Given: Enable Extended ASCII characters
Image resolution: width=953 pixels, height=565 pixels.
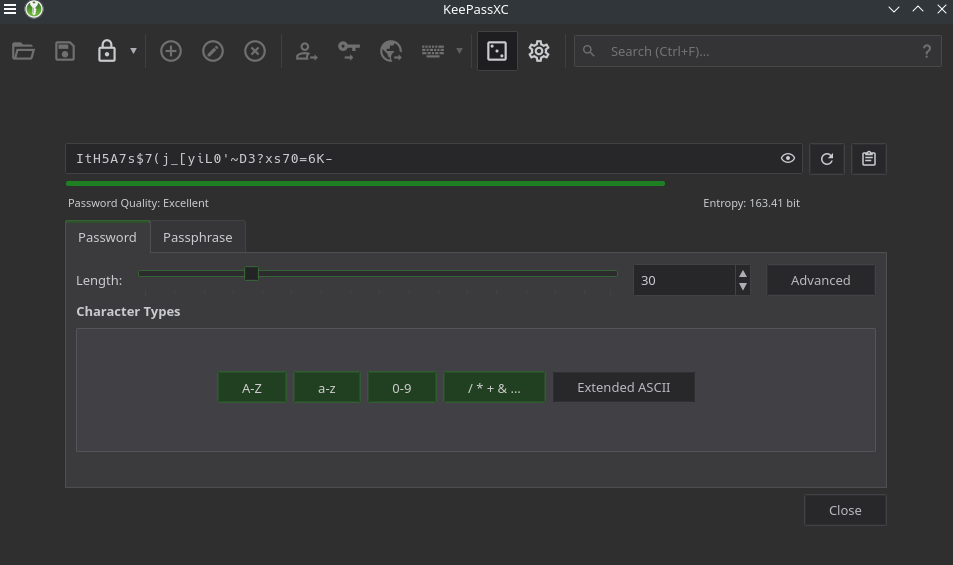Looking at the screenshot, I should pos(624,388).
